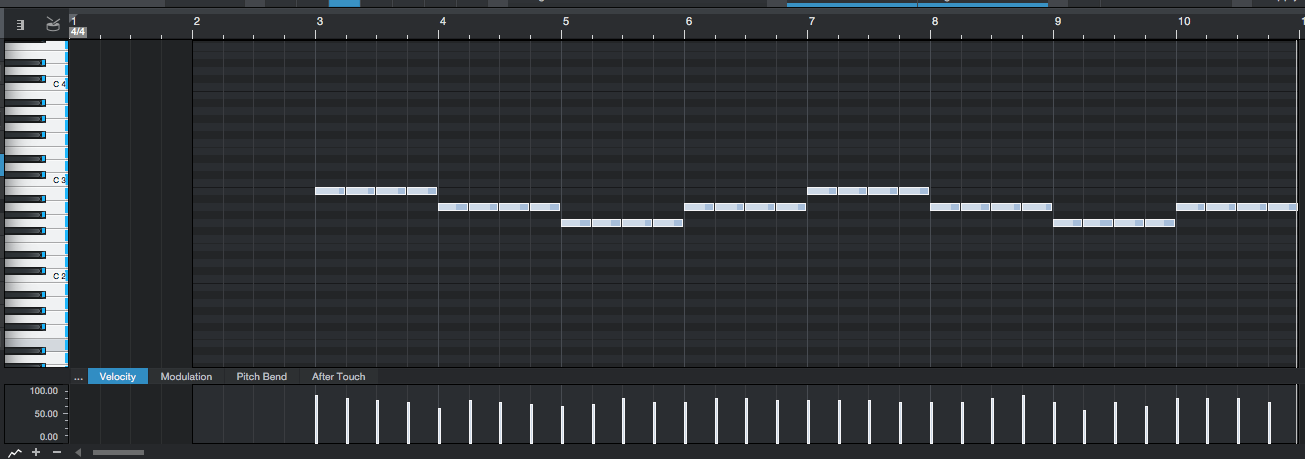This screenshot has height=459, width=1305.
Task: Select the first note in bar 7
Action: 822,191
